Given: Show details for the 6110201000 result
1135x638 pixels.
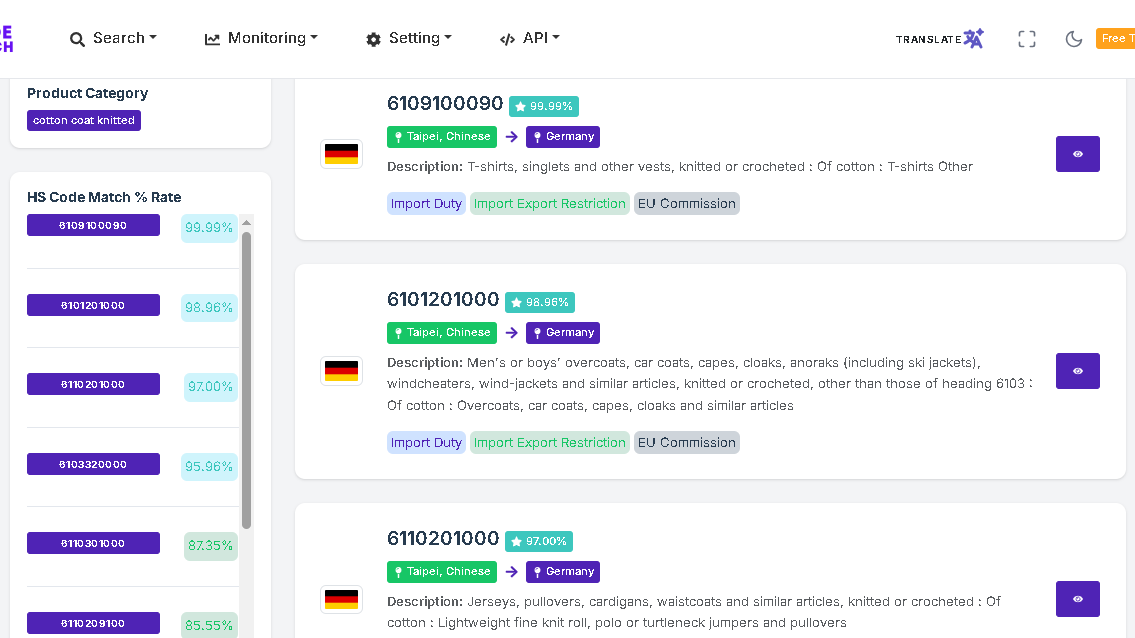Looking at the screenshot, I should pos(1077,599).
